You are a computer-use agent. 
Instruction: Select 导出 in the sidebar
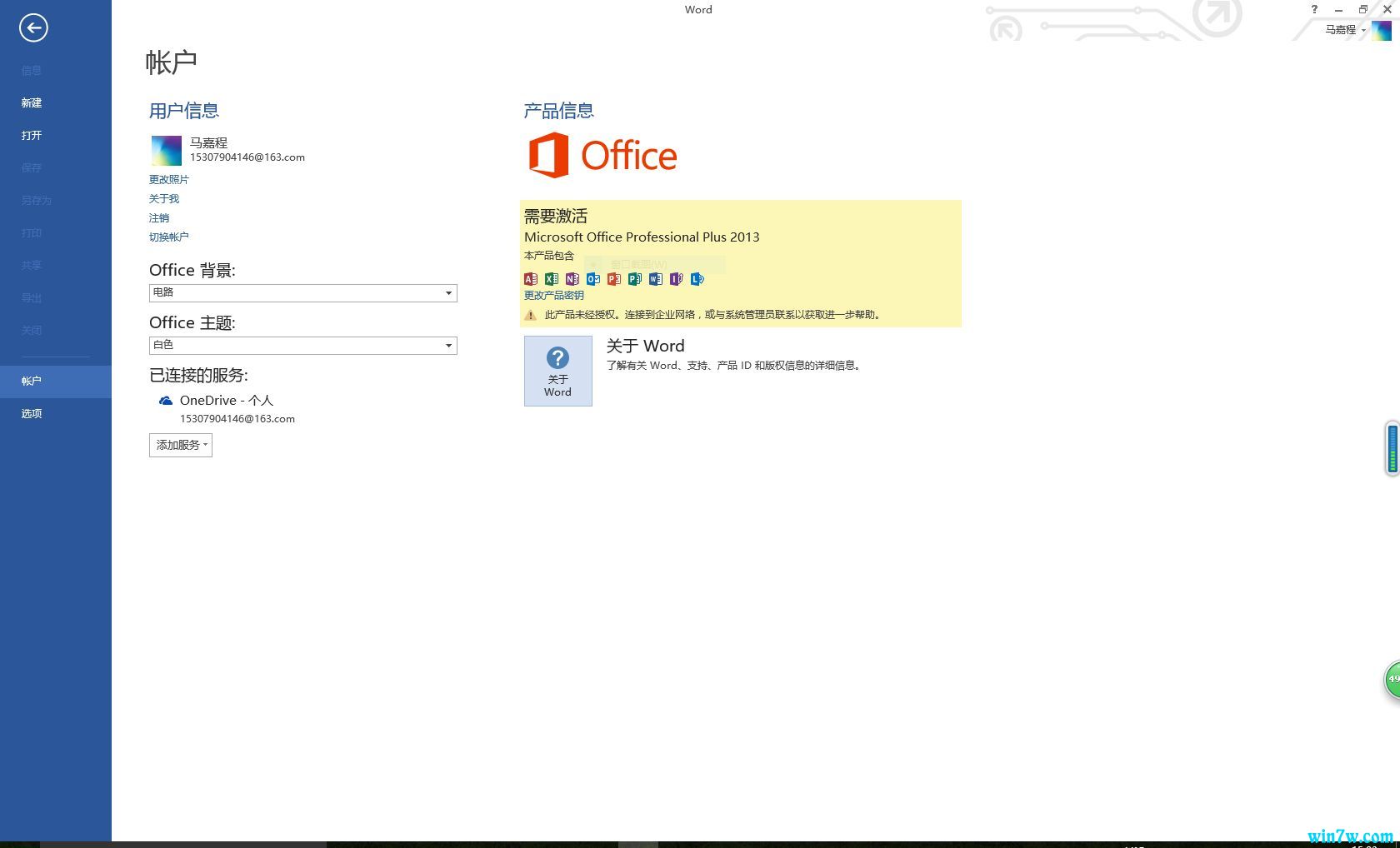pos(56,298)
